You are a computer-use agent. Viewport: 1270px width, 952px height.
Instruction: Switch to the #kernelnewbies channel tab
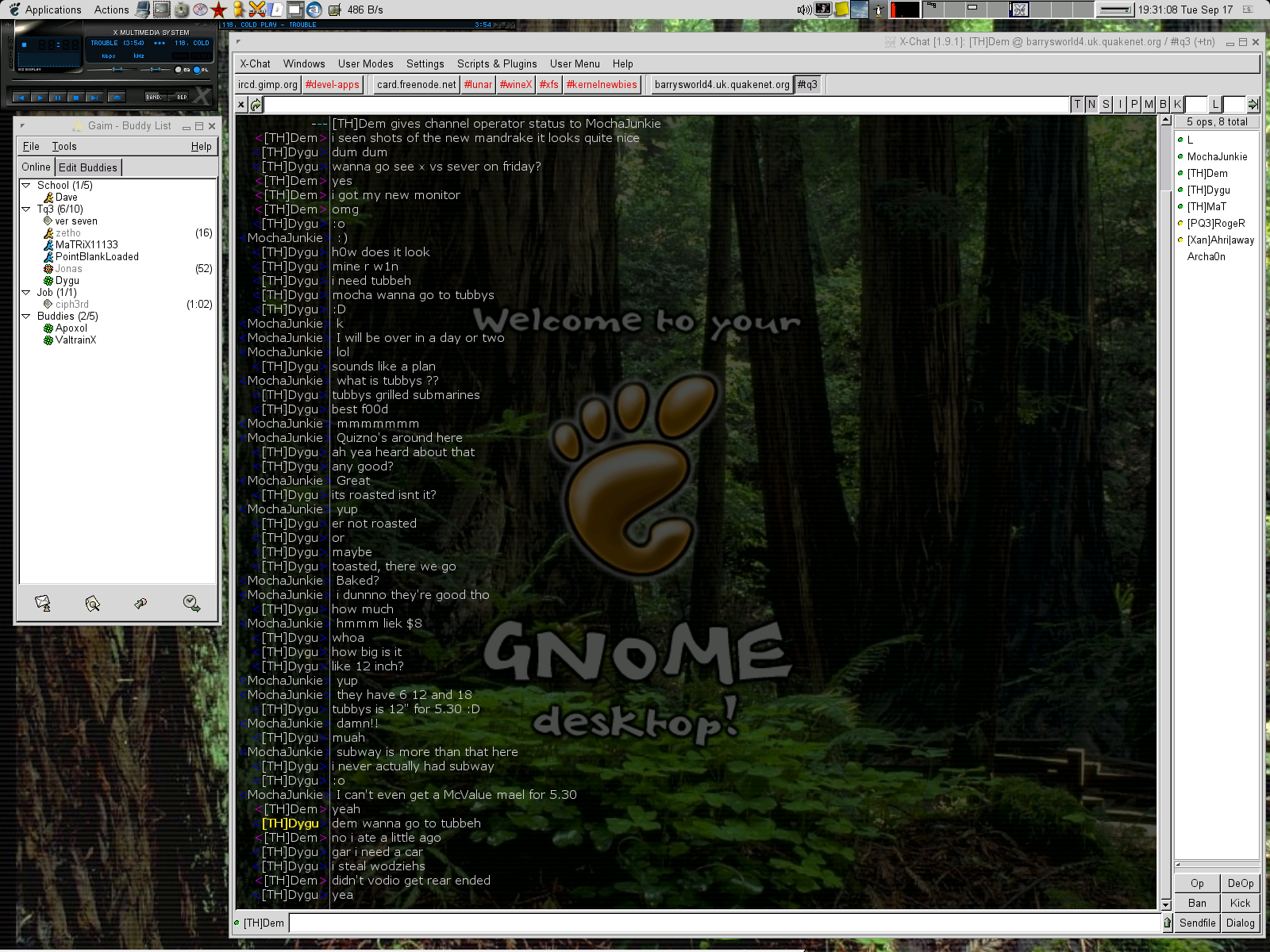pos(601,85)
